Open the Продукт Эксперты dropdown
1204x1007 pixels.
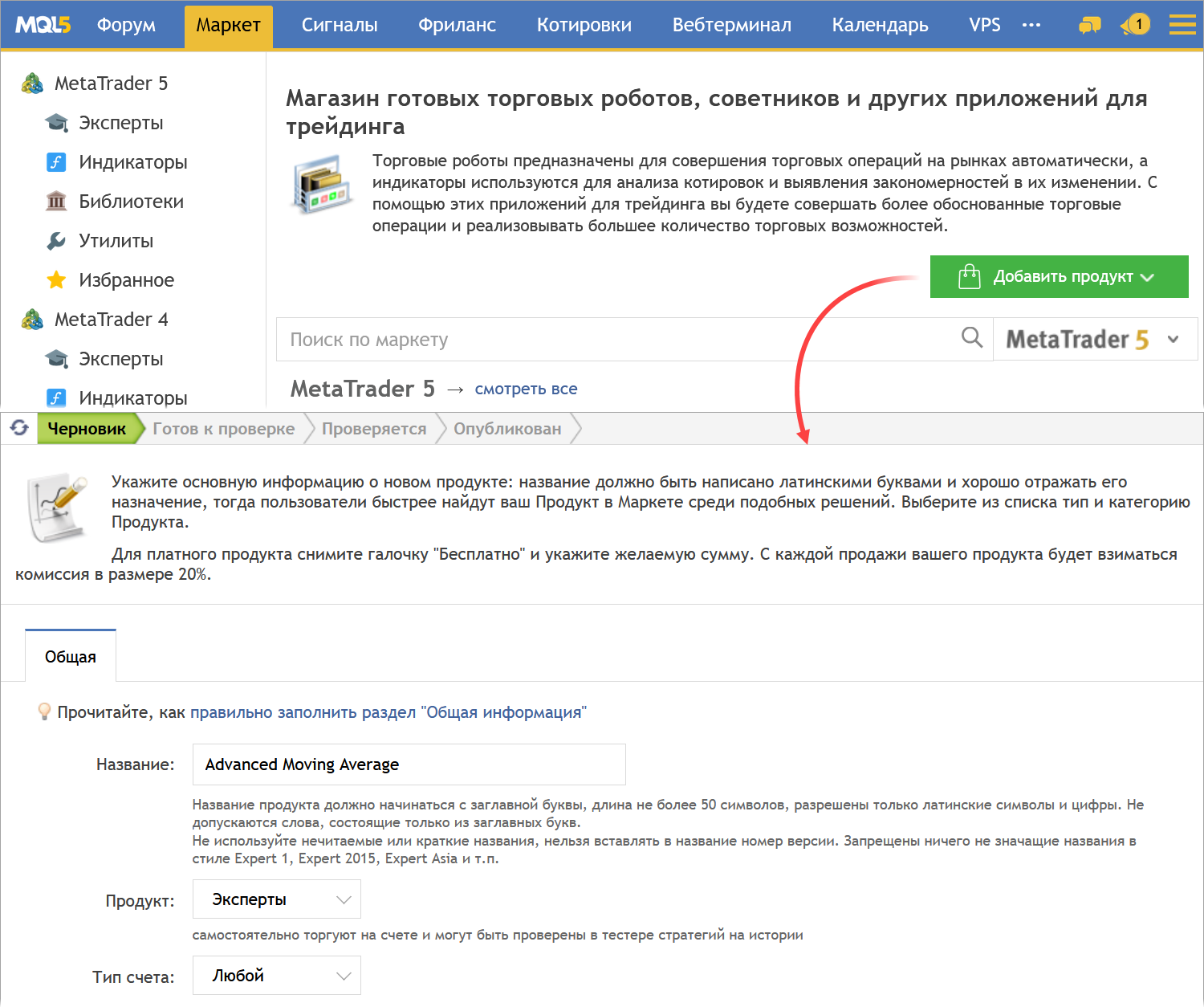tap(277, 899)
